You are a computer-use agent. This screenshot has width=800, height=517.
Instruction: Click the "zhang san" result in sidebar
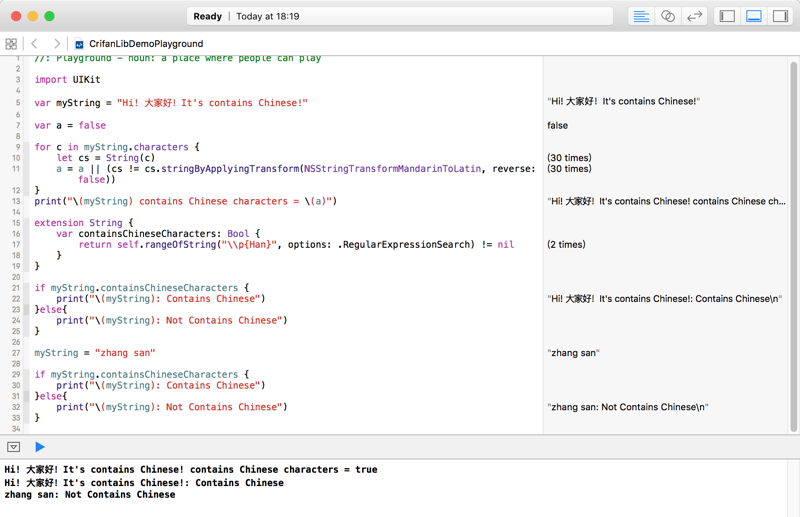coord(573,353)
